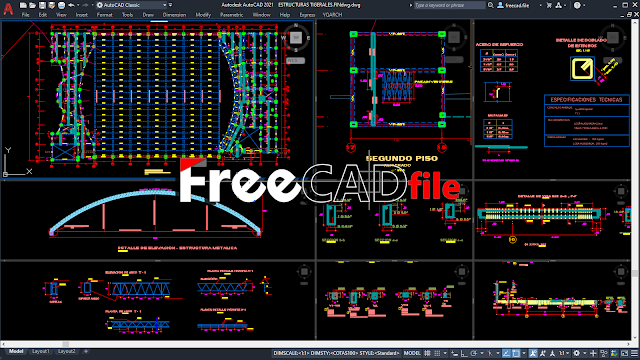
Task: Open the YQARCH menu
Action: coord(332,15)
